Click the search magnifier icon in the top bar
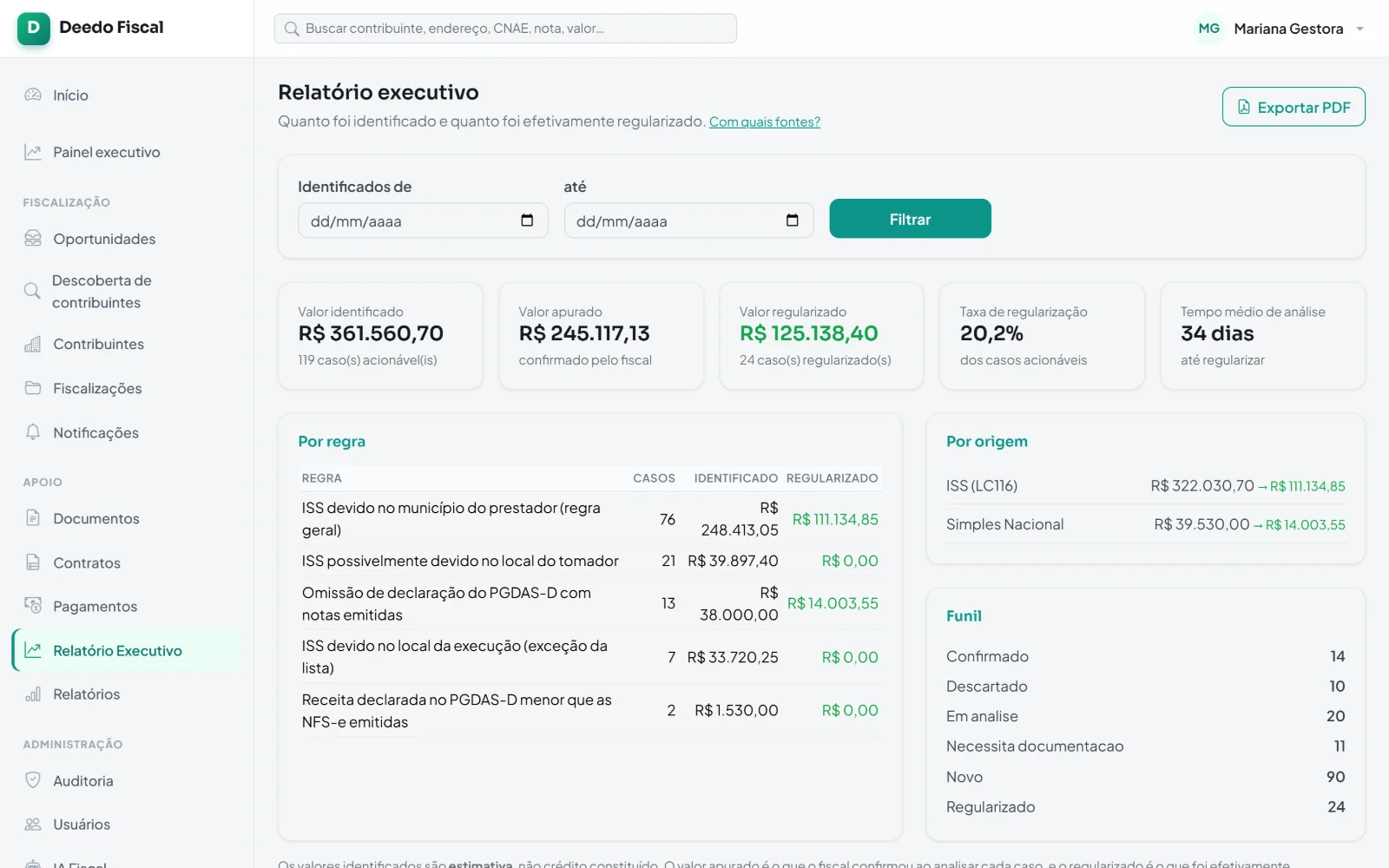 (293, 29)
